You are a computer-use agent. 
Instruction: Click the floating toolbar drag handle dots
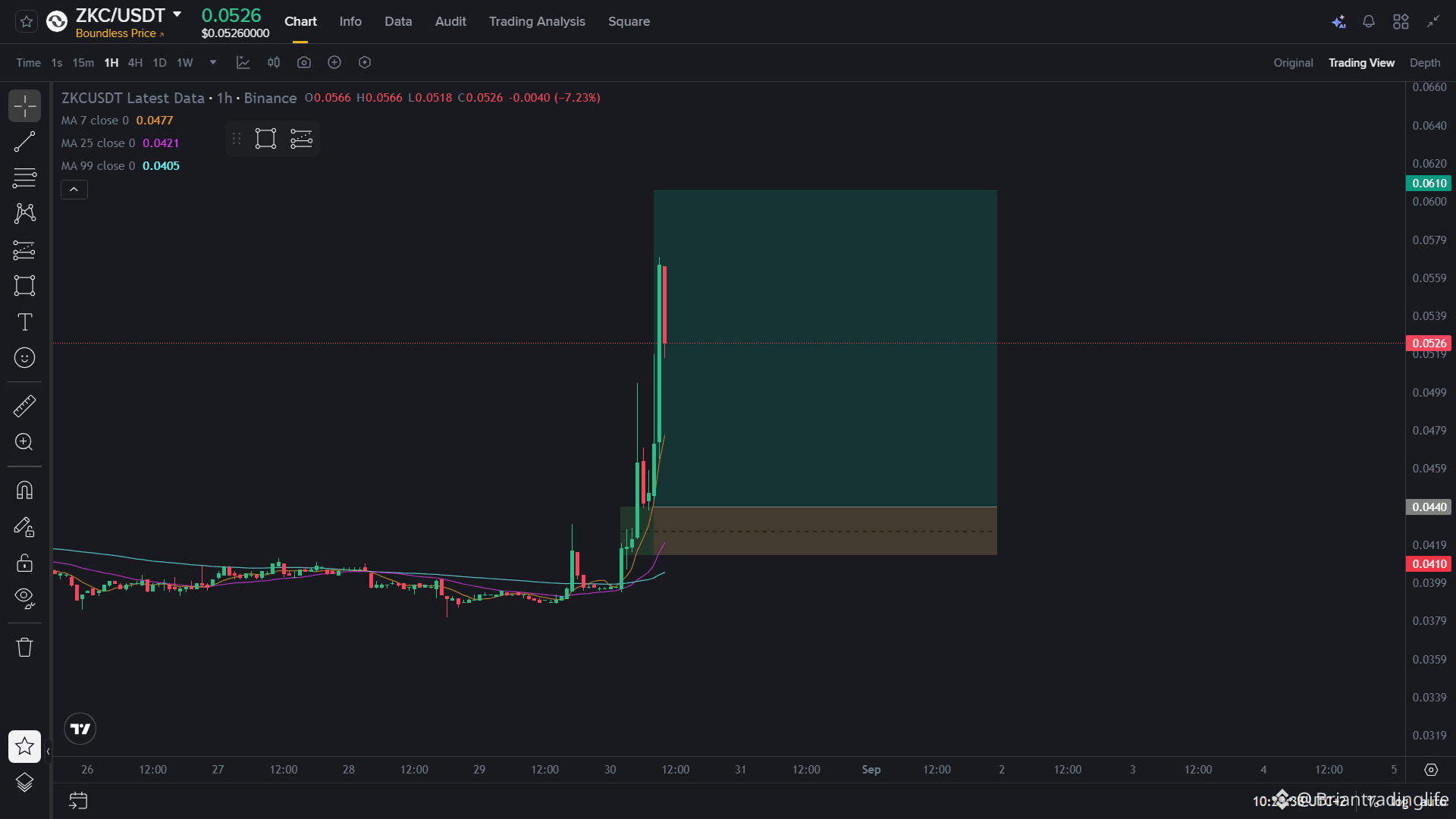(237, 139)
